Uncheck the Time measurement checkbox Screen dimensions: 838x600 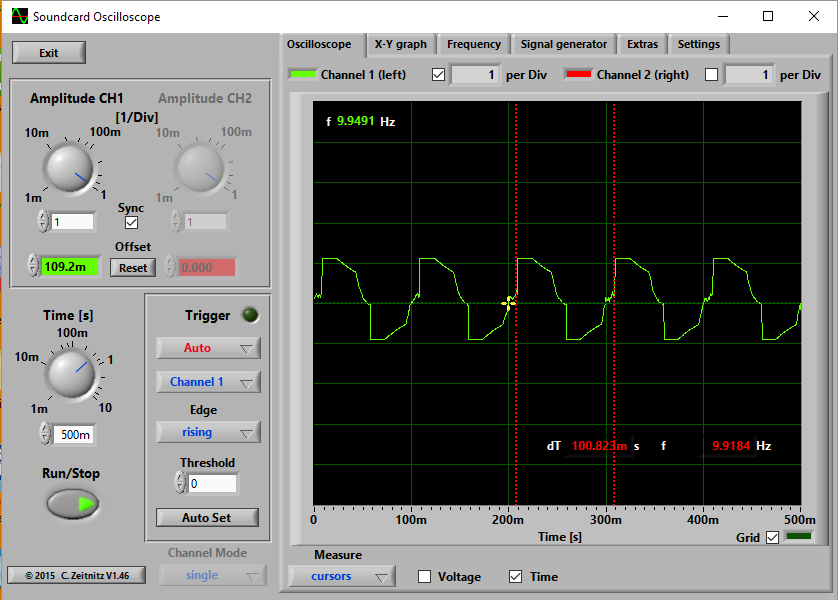[516, 576]
